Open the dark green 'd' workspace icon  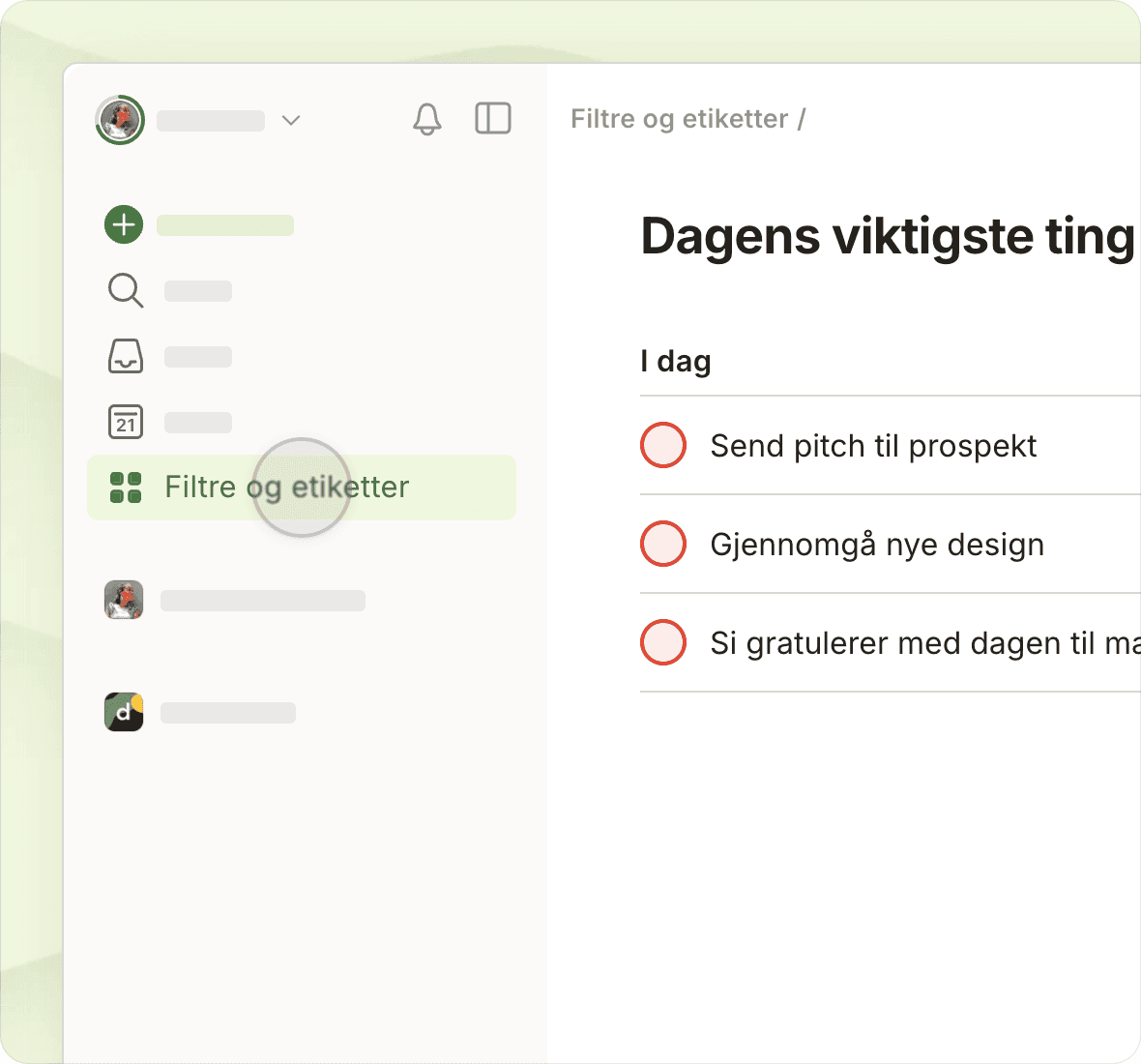click(x=124, y=712)
